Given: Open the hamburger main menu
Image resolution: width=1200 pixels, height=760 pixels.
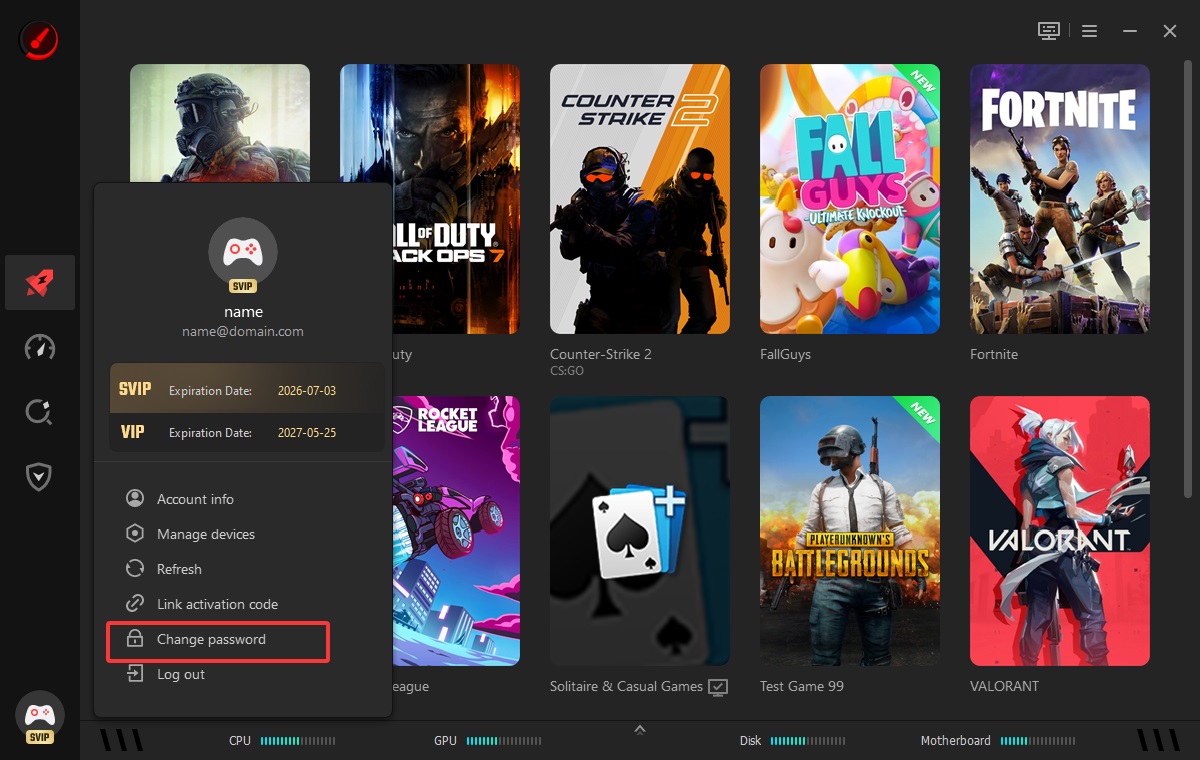Looking at the screenshot, I should click(x=1090, y=31).
